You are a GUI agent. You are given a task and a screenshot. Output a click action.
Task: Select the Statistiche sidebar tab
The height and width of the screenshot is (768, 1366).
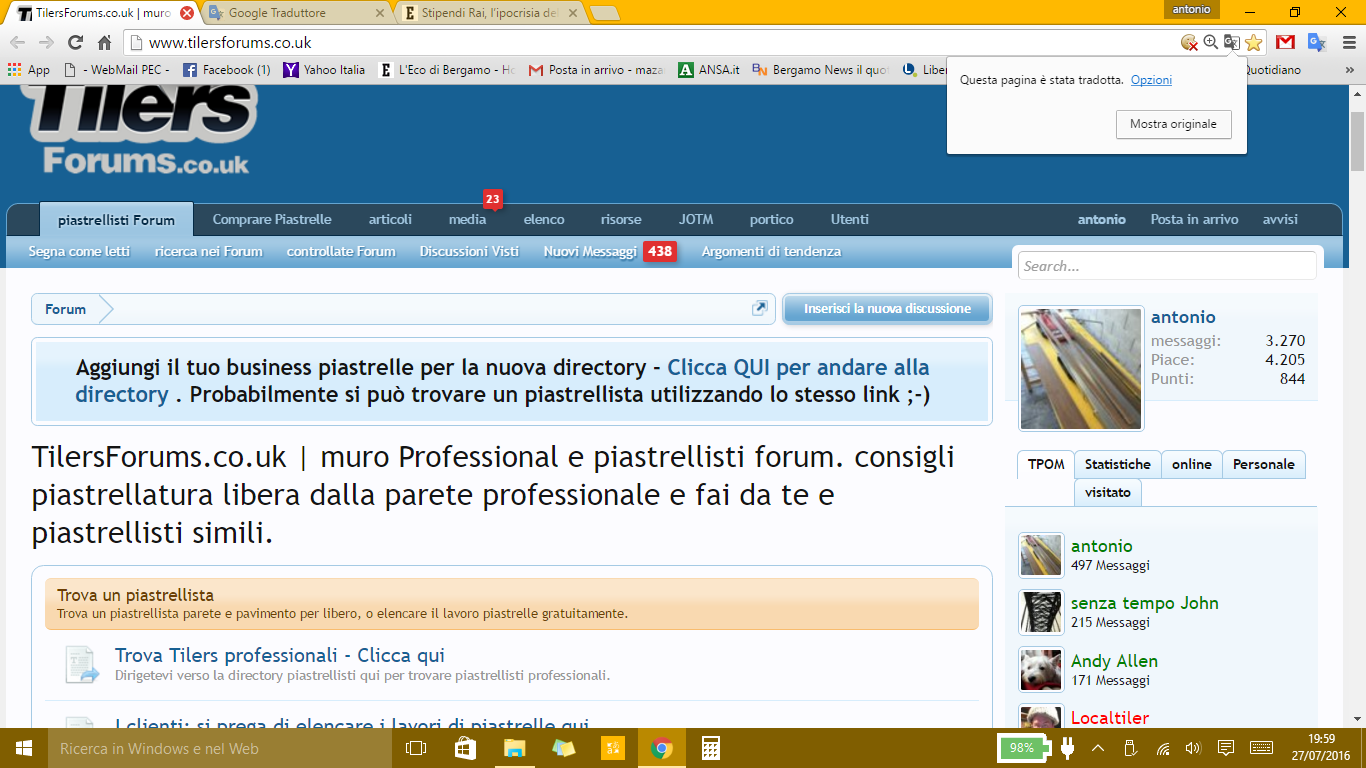[1118, 464]
